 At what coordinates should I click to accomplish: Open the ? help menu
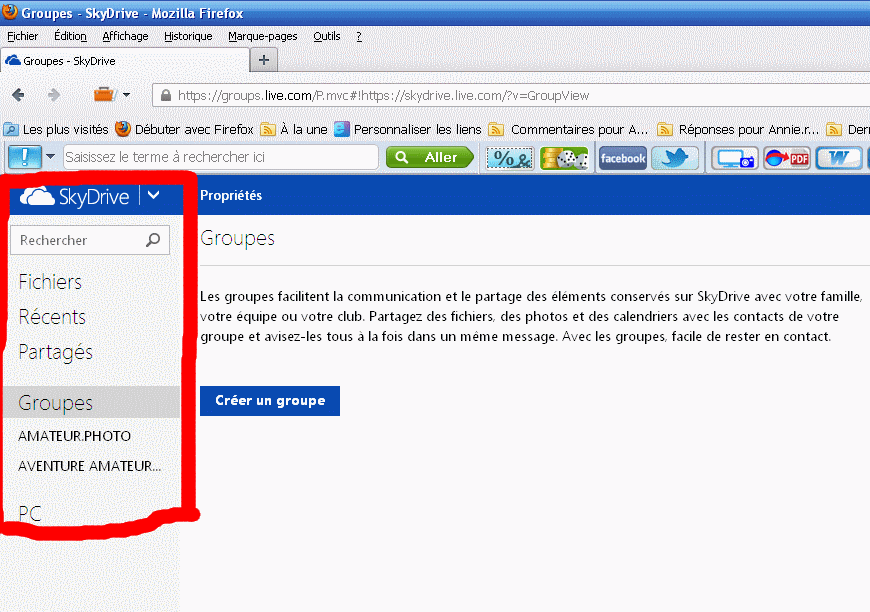[359, 36]
